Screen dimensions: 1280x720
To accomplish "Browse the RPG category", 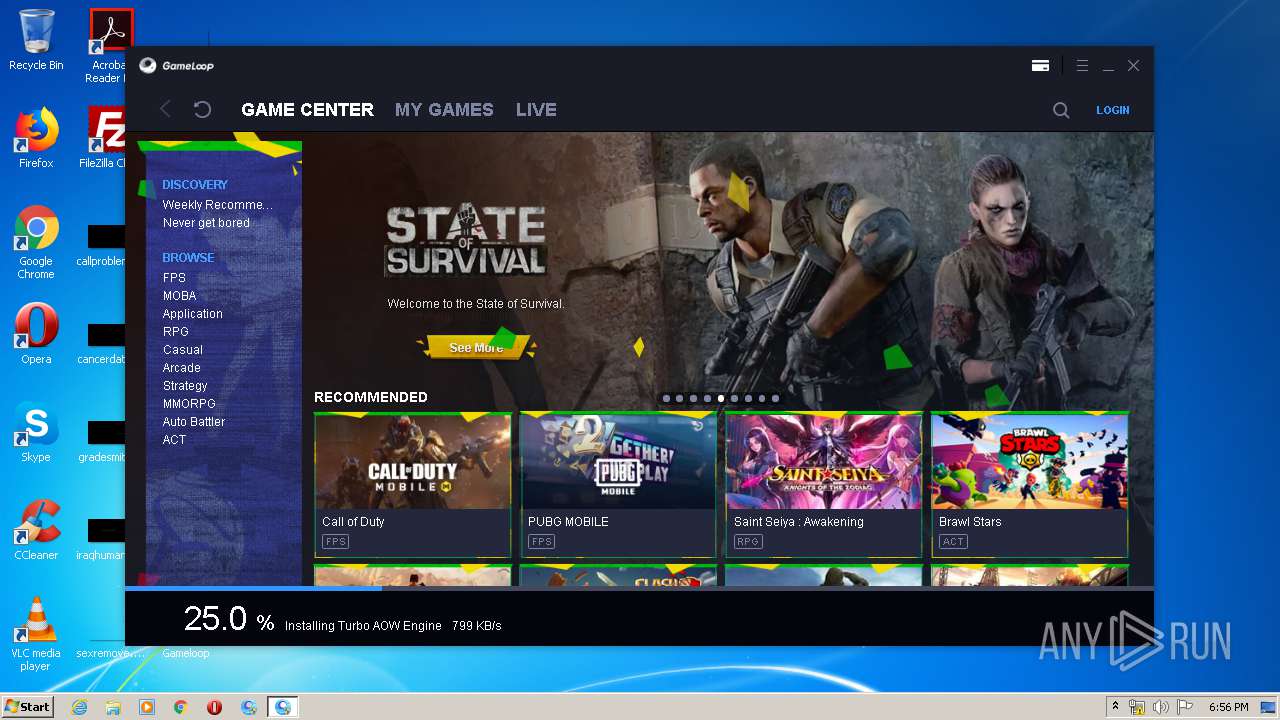I will point(175,332).
